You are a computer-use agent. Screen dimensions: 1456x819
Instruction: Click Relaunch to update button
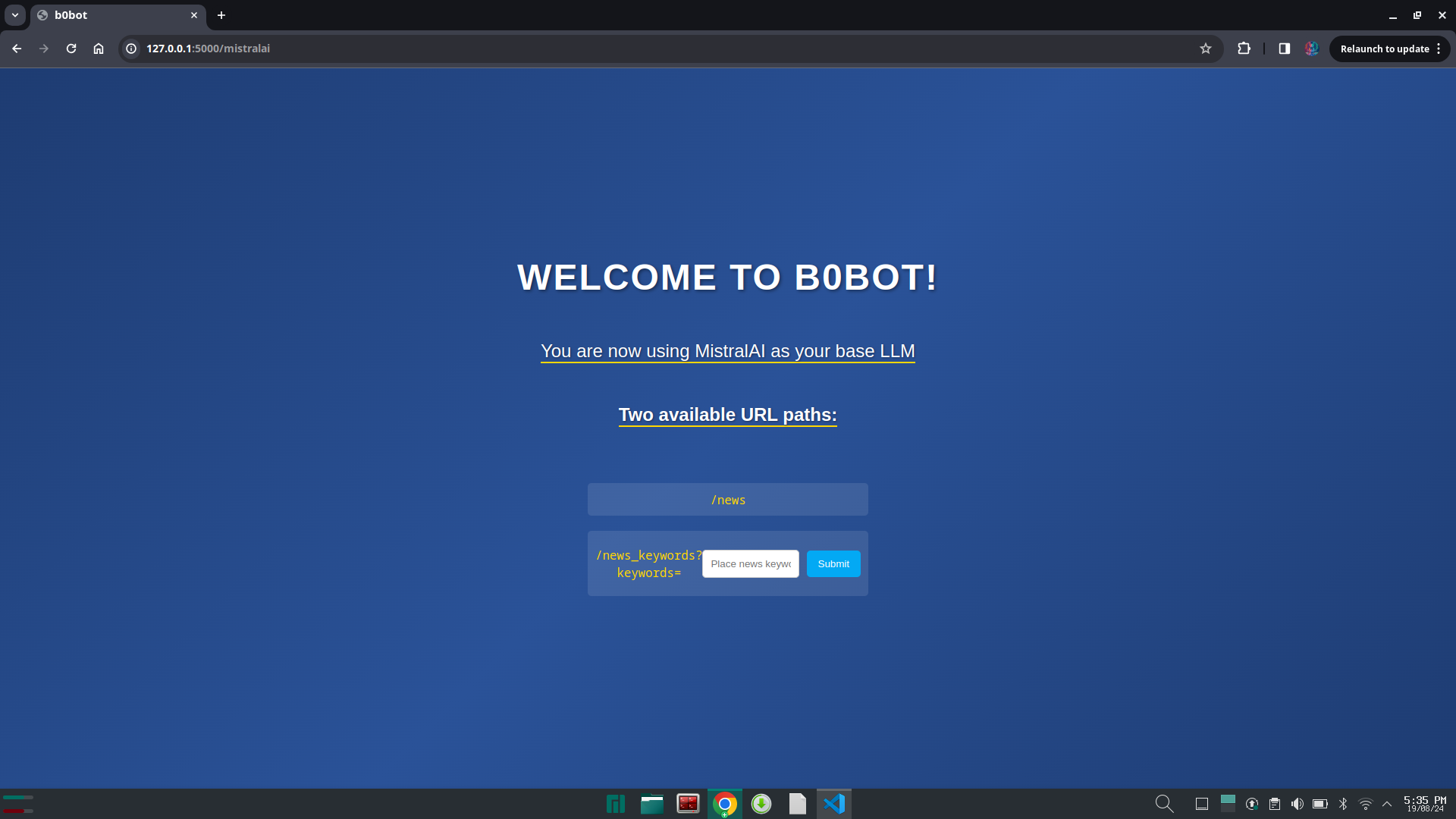pos(1384,49)
